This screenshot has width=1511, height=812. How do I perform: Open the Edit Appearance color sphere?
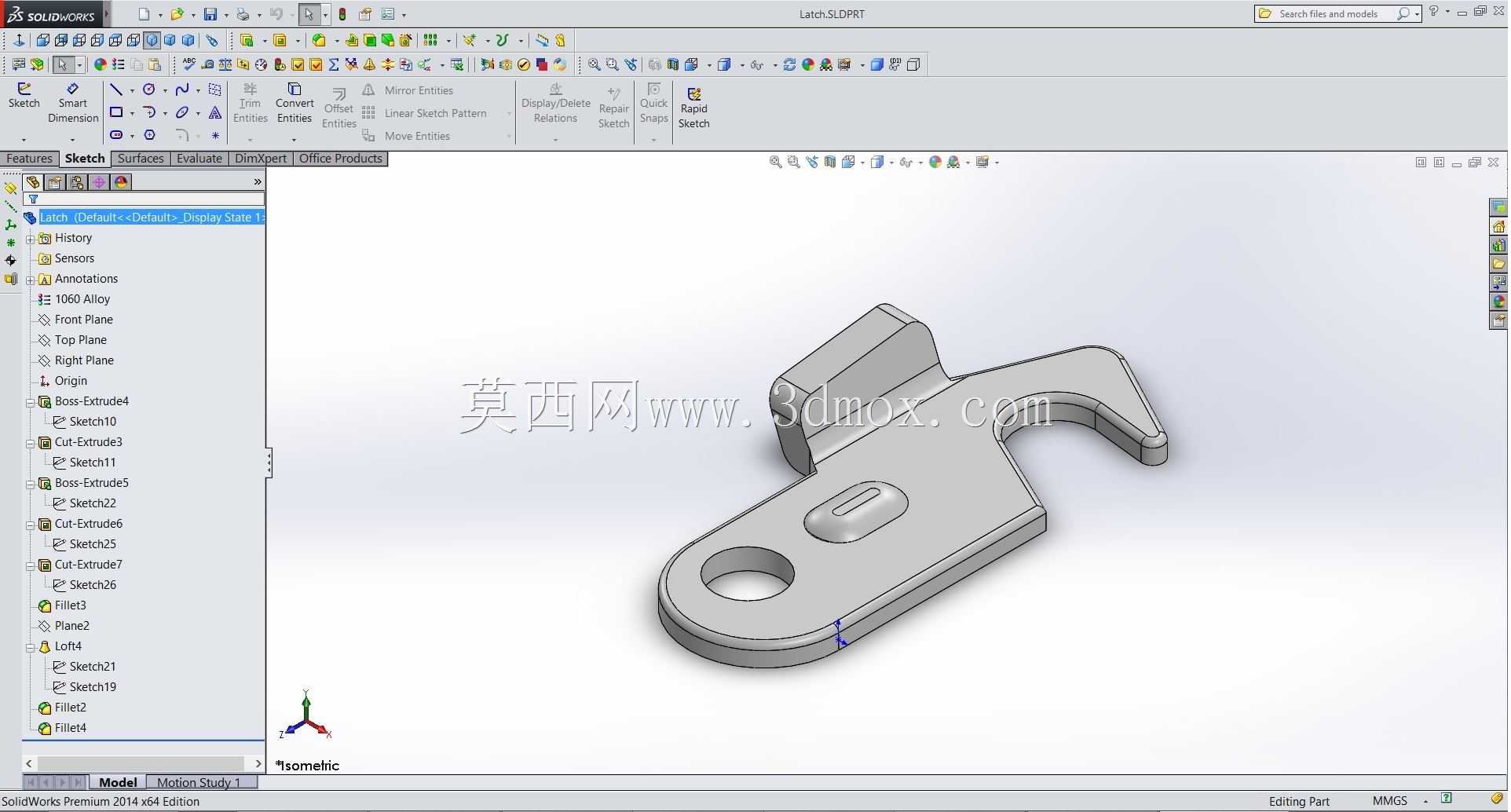click(935, 162)
